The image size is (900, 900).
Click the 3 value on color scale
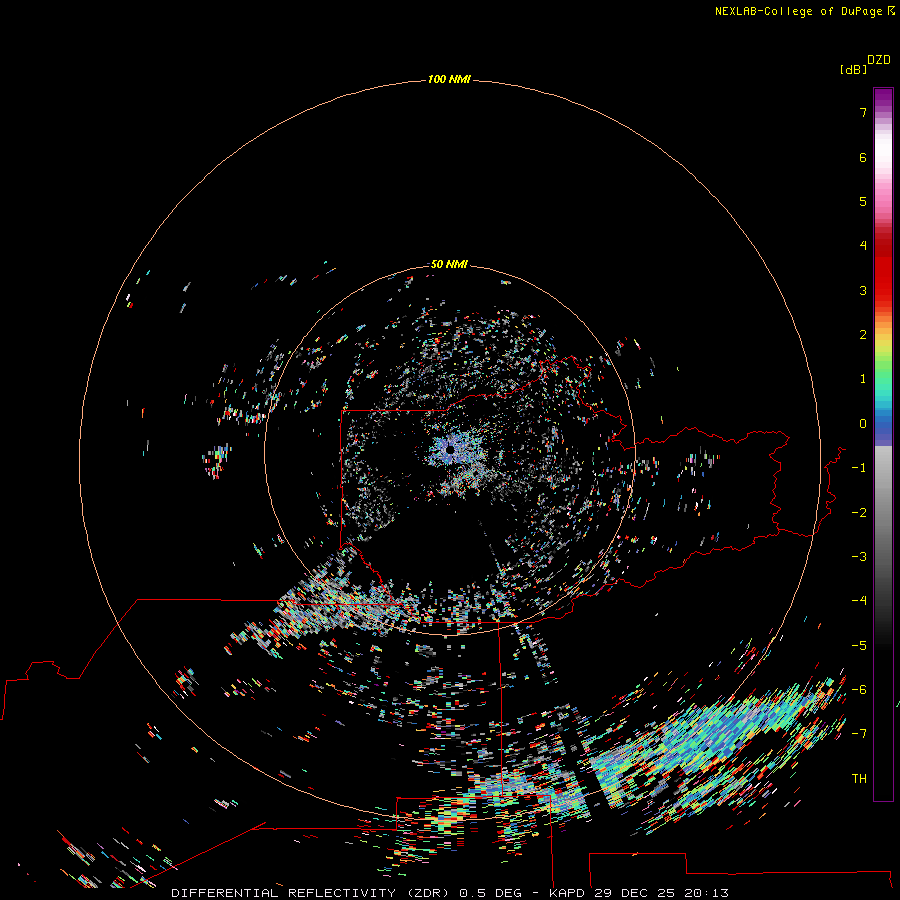coord(863,290)
